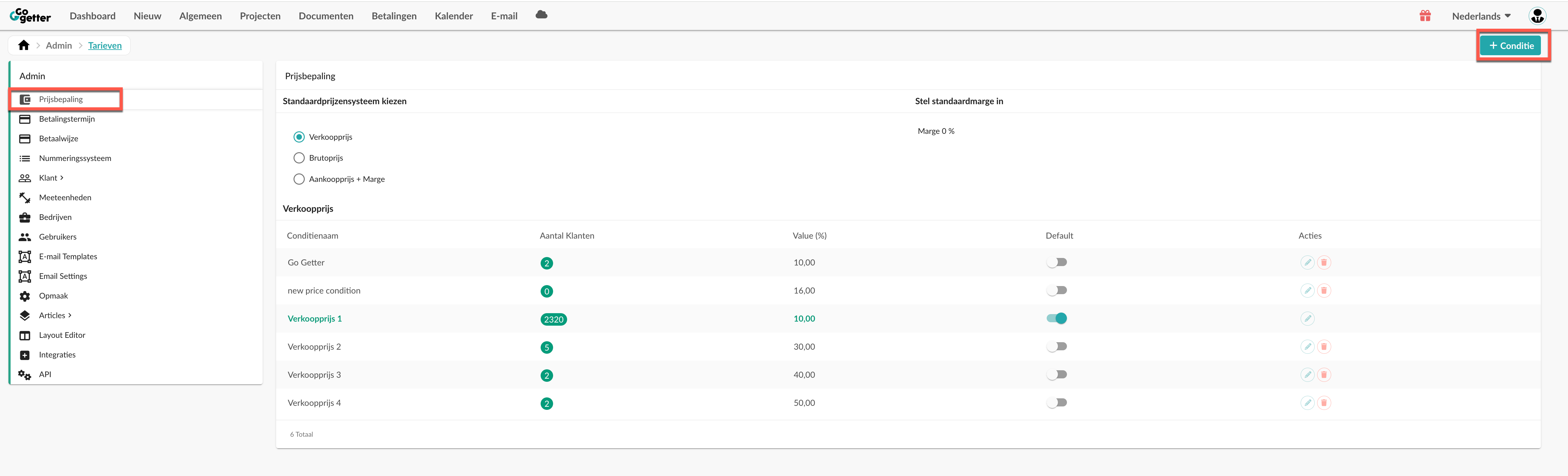Viewport: 1568px width, 476px height.
Task: Click the API gears icon
Action: coord(24,375)
